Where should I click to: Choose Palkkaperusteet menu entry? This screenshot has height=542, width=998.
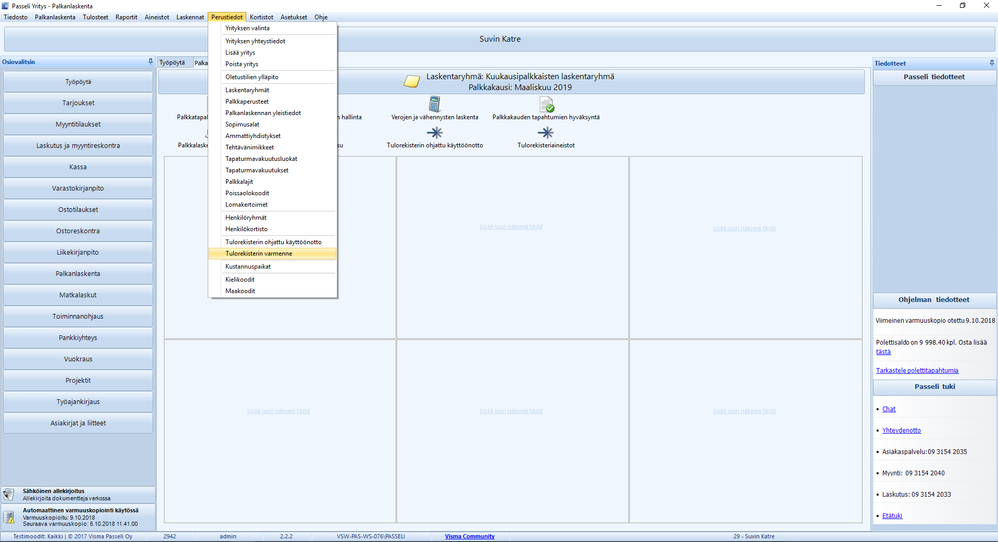coord(272,102)
